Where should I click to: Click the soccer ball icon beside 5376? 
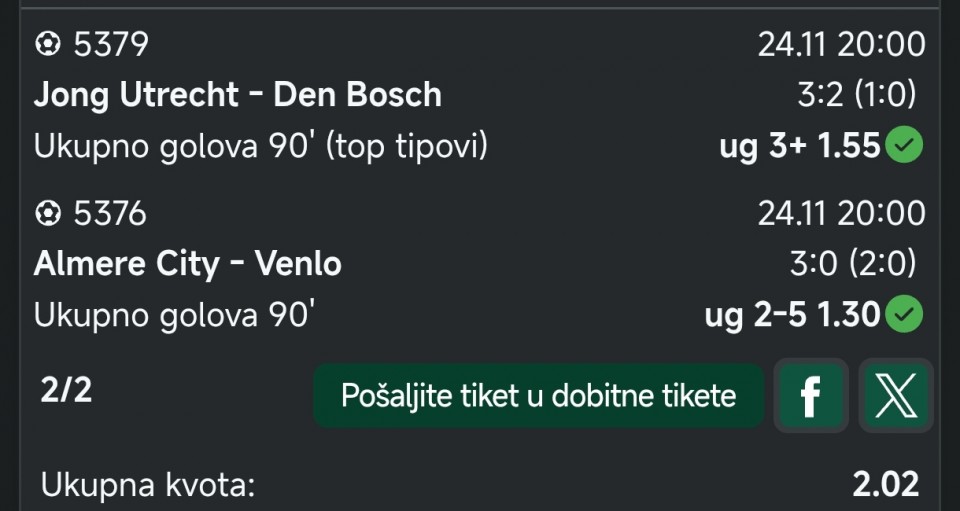pos(47,213)
